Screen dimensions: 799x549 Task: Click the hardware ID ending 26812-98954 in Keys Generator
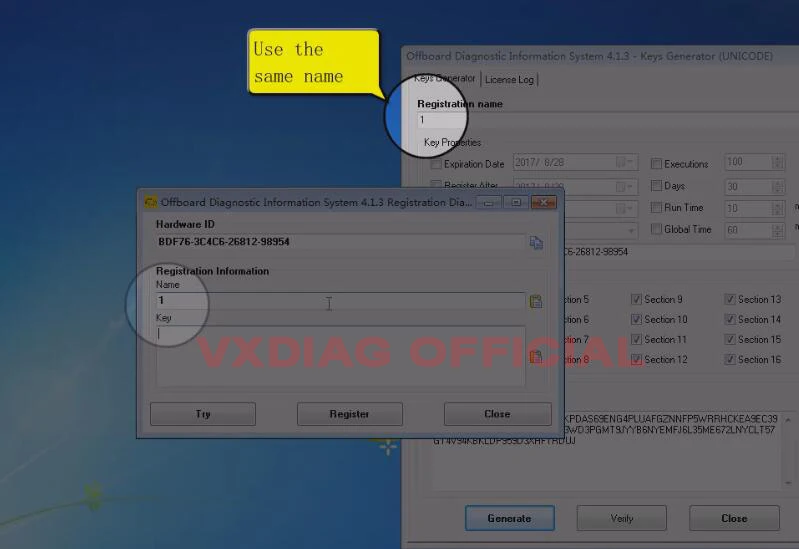pos(596,252)
